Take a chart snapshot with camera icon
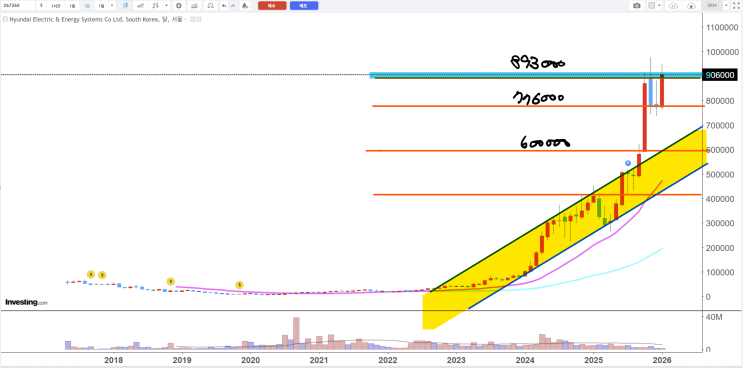Image resolution: width=743 pixels, height=368 pixels. 637,6
